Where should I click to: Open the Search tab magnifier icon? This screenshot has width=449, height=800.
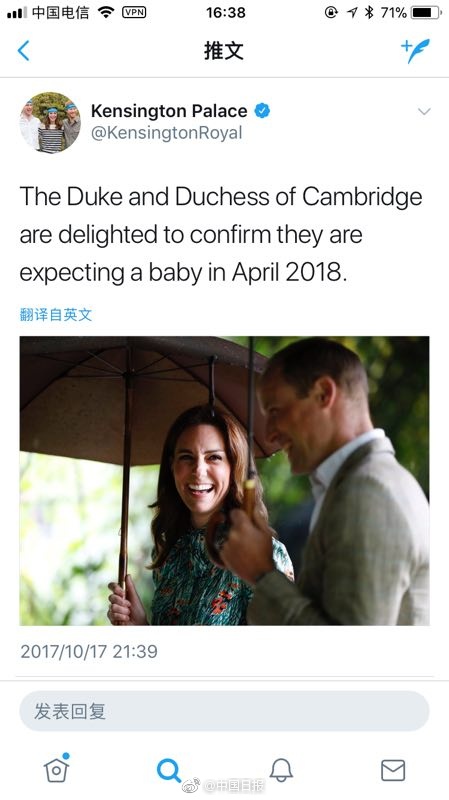[x=168, y=770]
